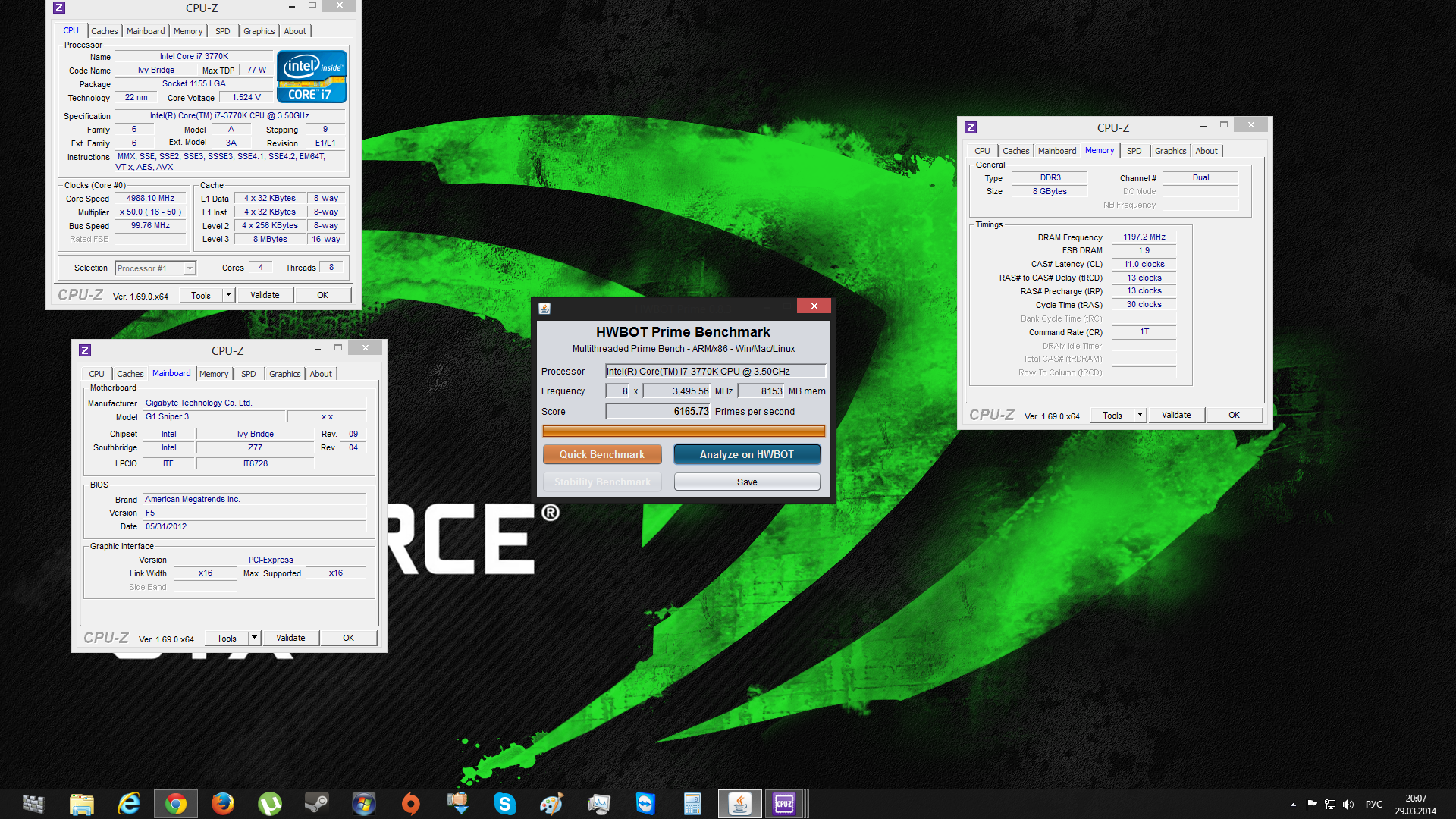The height and width of the screenshot is (819, 1456).
Task: Open the Memory tab in Mainboard CPU-Z window
Action: (214, 374)
